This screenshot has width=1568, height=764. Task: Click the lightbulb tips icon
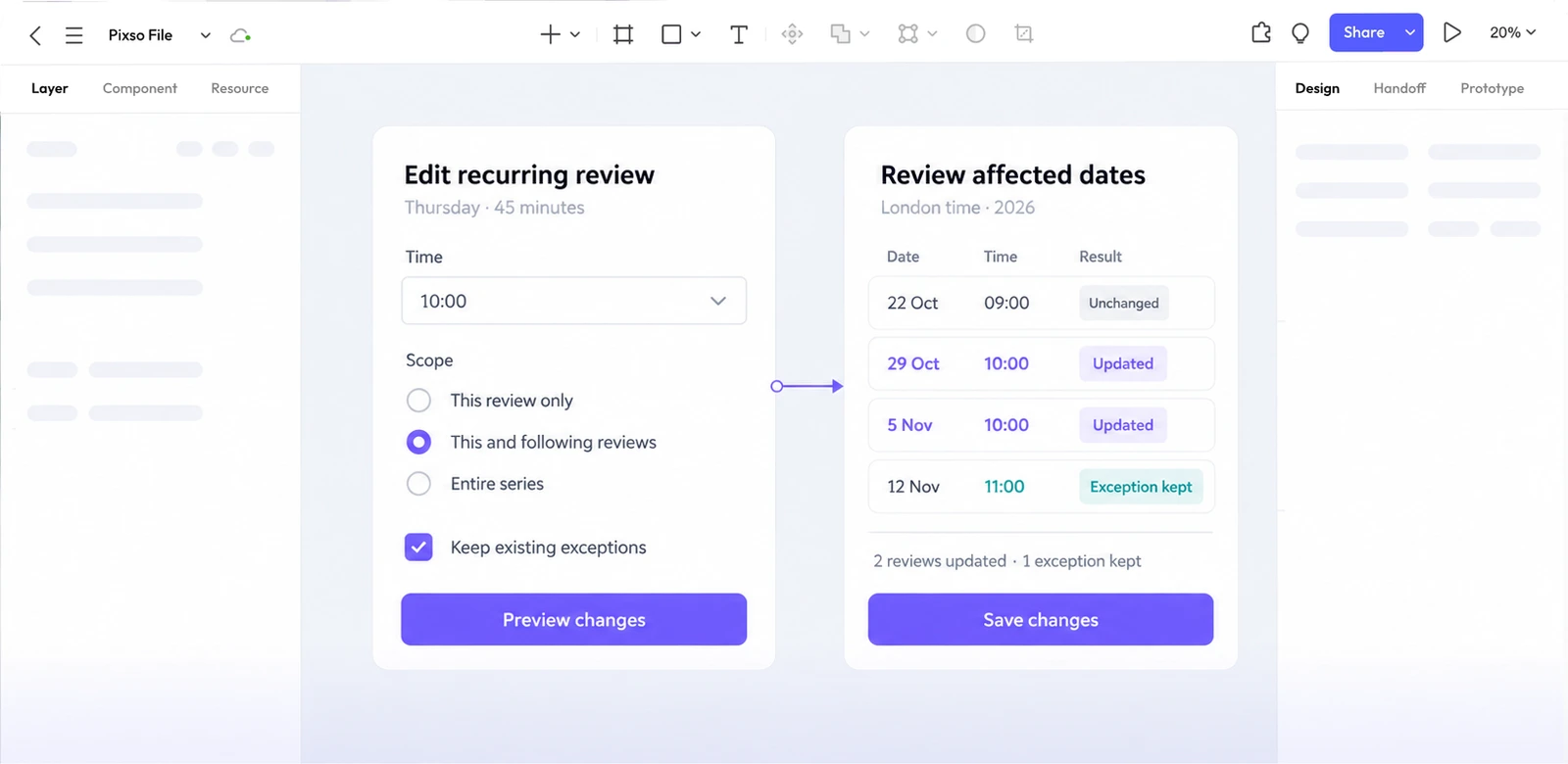(x=1300, y=33)
